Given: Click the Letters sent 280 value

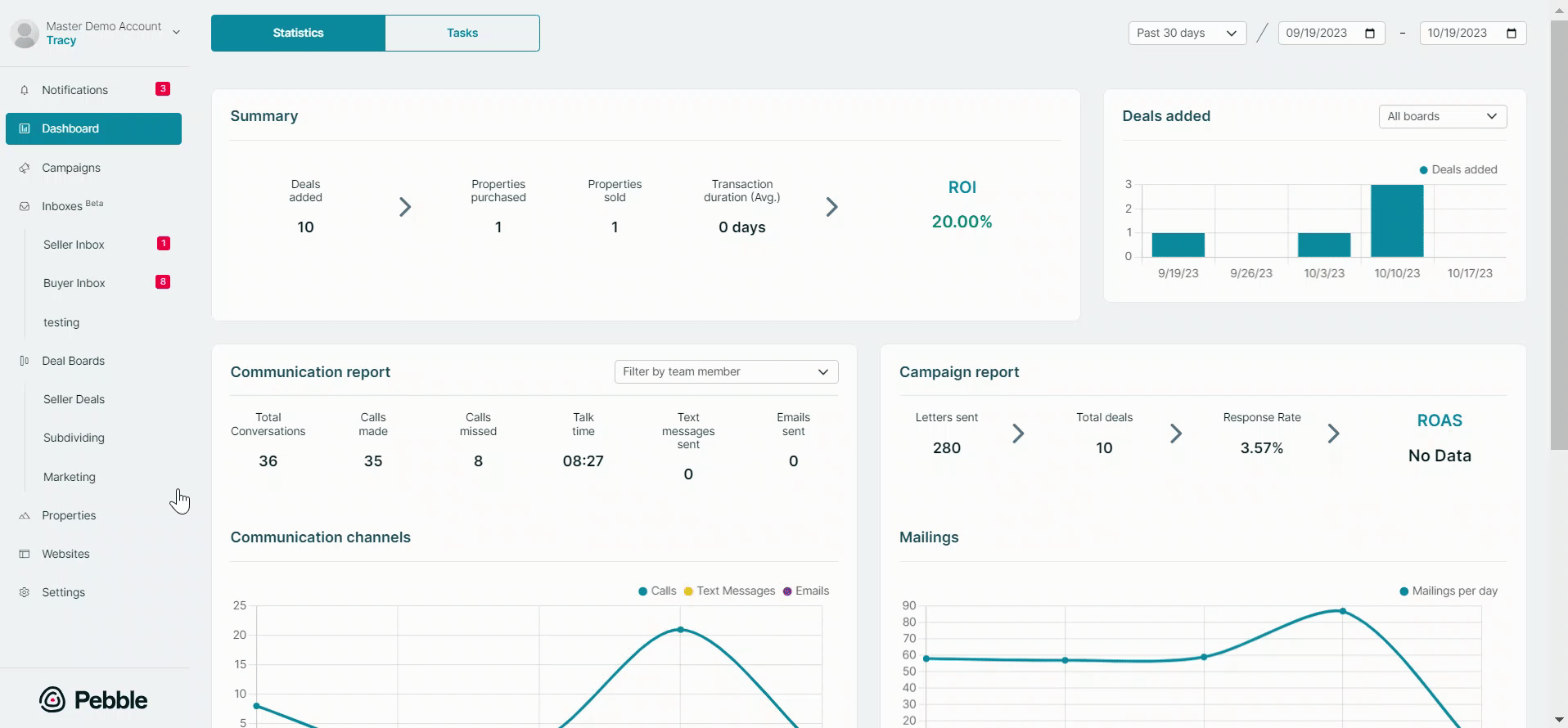Looking at the screenshot, I should click(947, 448).
